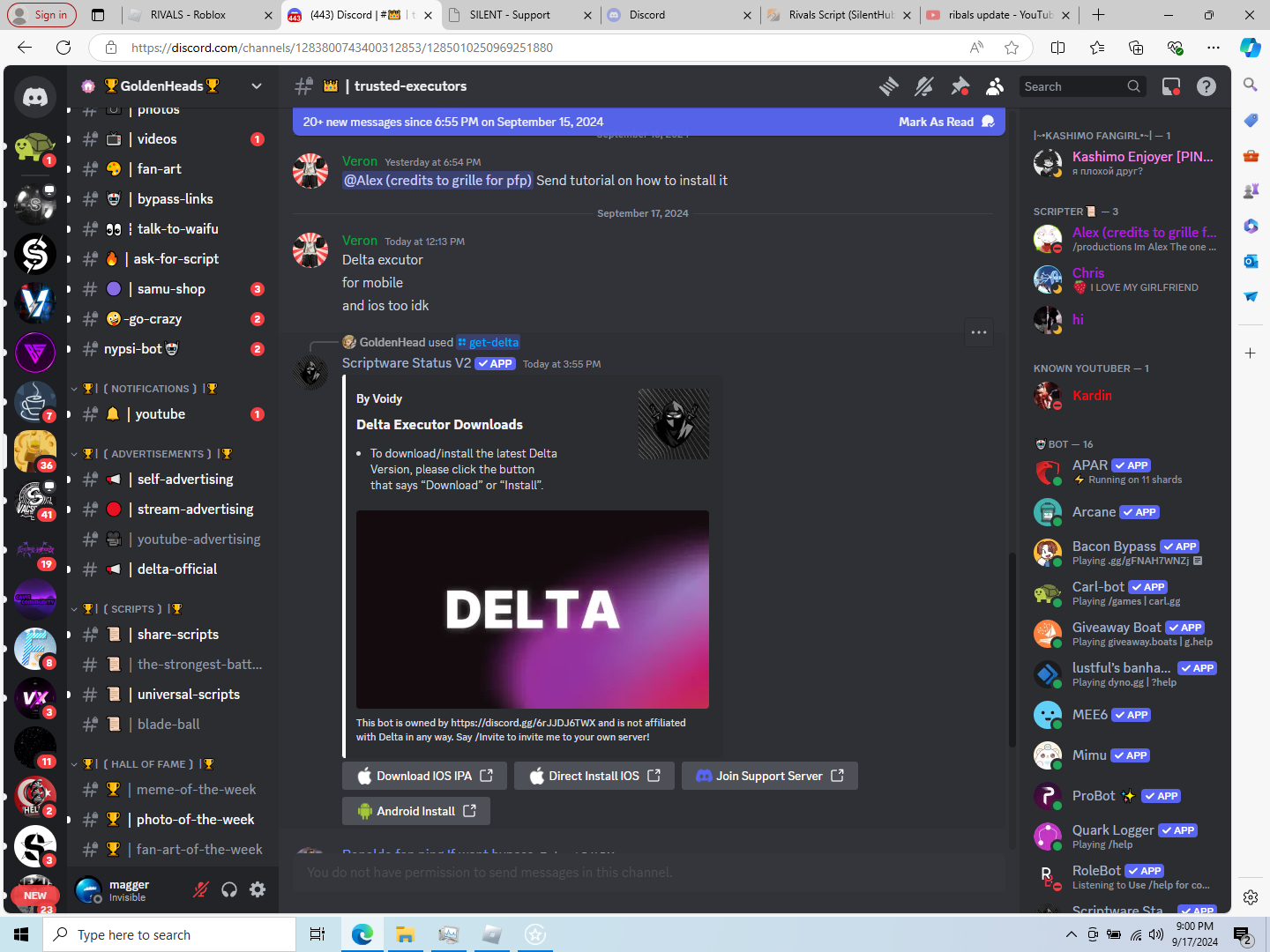
Task: Open more options on Scriptware message
Action: [979, 332]
